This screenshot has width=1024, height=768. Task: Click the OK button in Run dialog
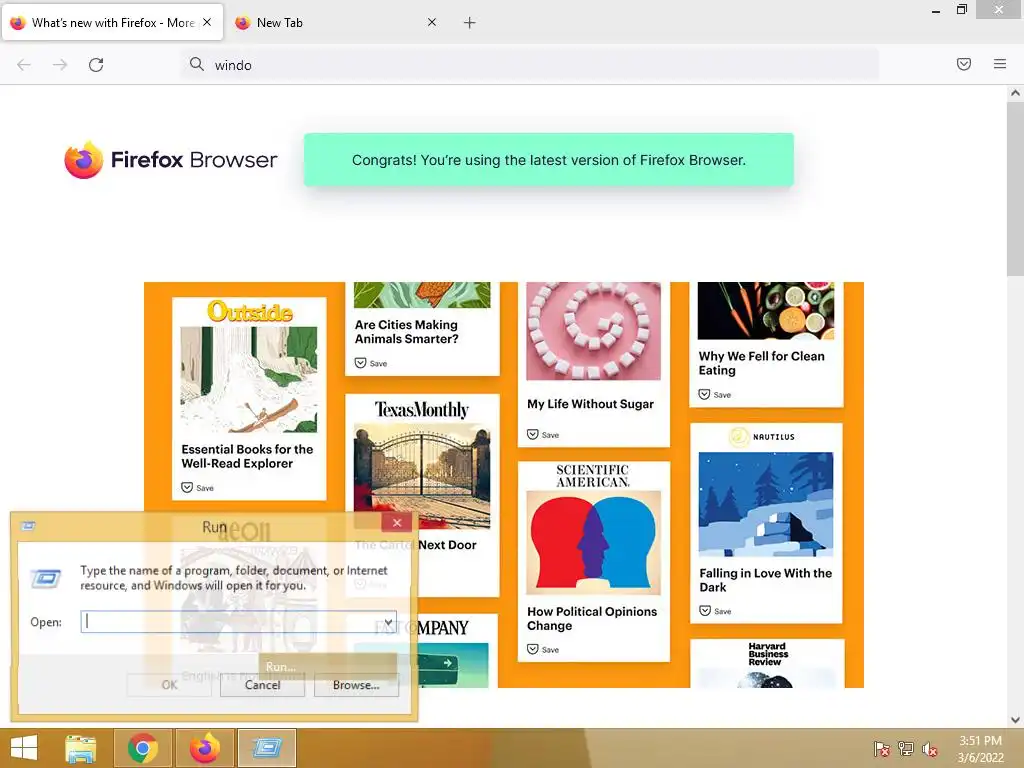(169, 685)
